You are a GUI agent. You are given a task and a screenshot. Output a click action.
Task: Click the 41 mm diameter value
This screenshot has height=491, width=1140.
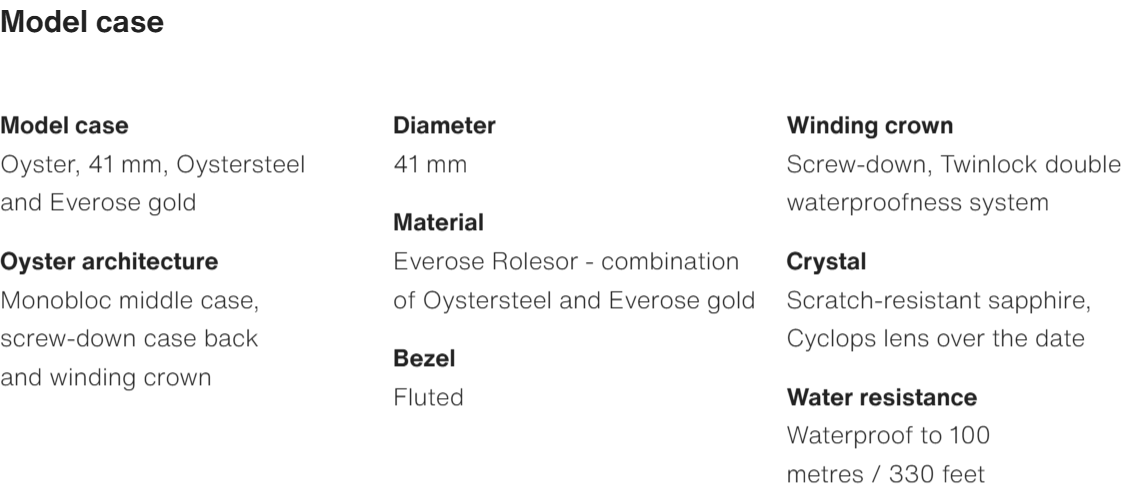(x=430, y=164)
